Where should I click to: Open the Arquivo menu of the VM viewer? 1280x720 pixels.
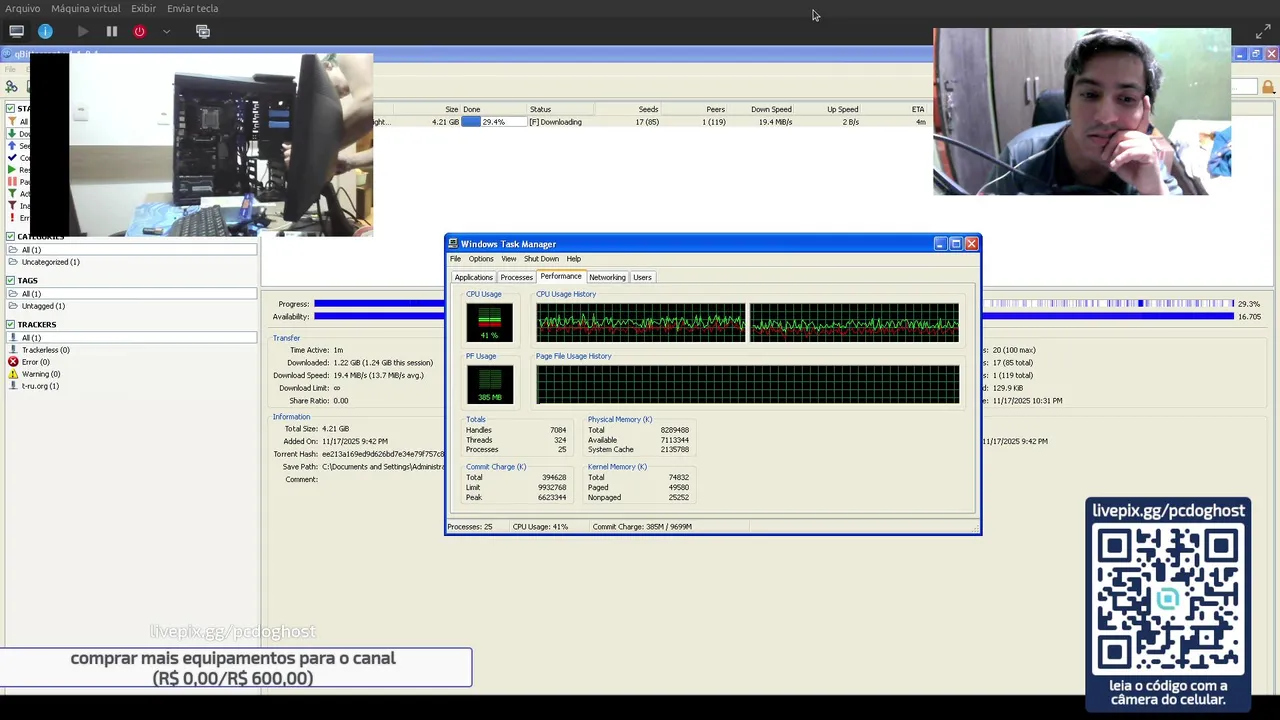coord(22,8)
